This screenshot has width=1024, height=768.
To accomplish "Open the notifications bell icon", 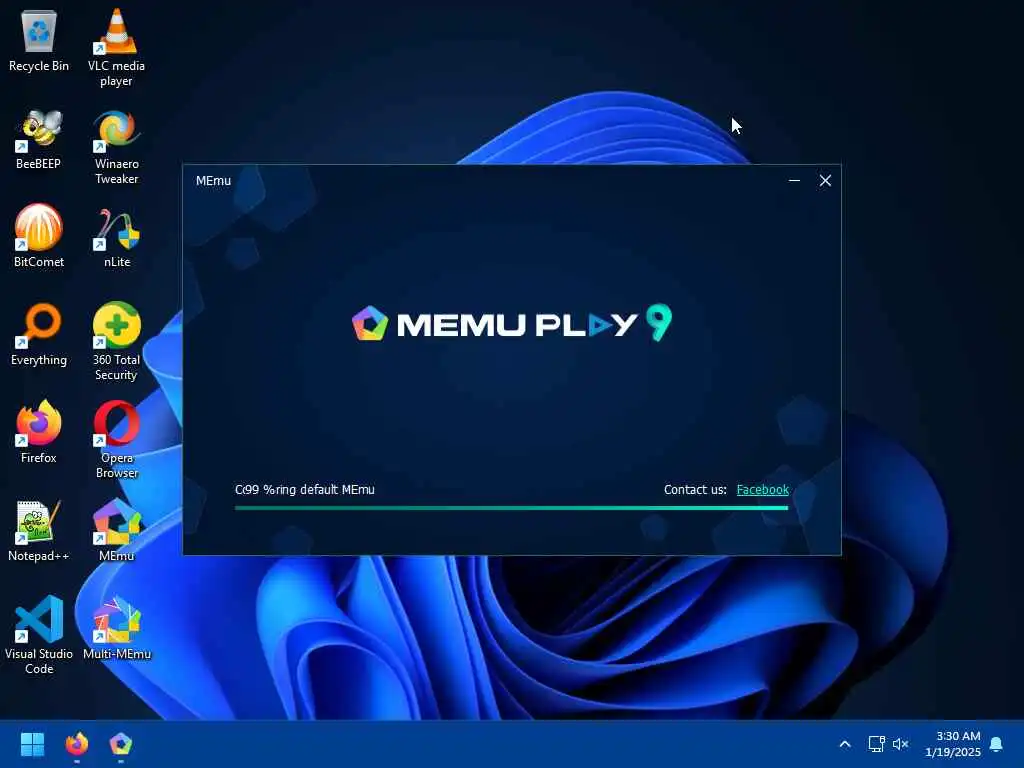I will tap(996, 744).
